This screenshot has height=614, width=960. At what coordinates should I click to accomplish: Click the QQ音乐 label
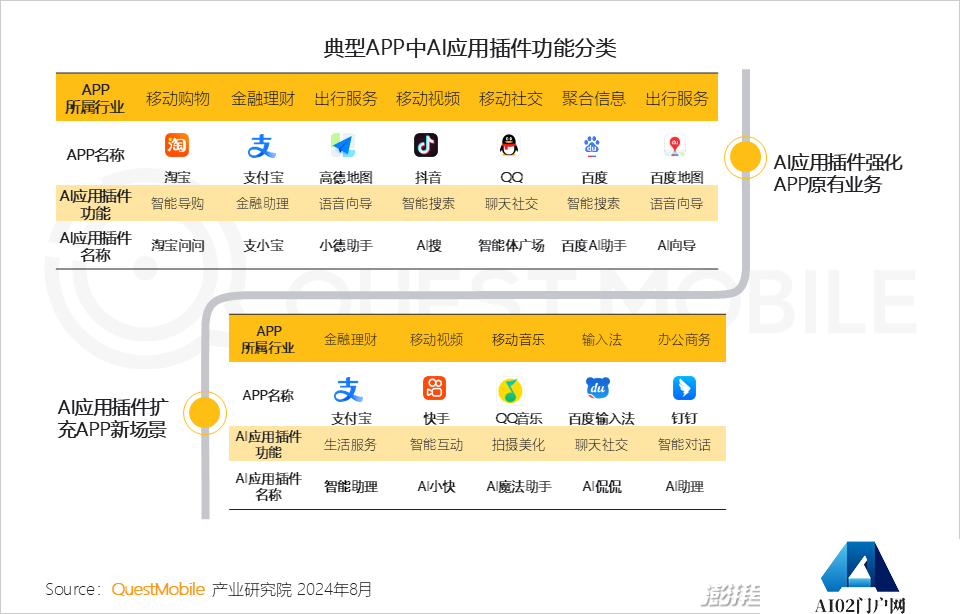point(519,419)
